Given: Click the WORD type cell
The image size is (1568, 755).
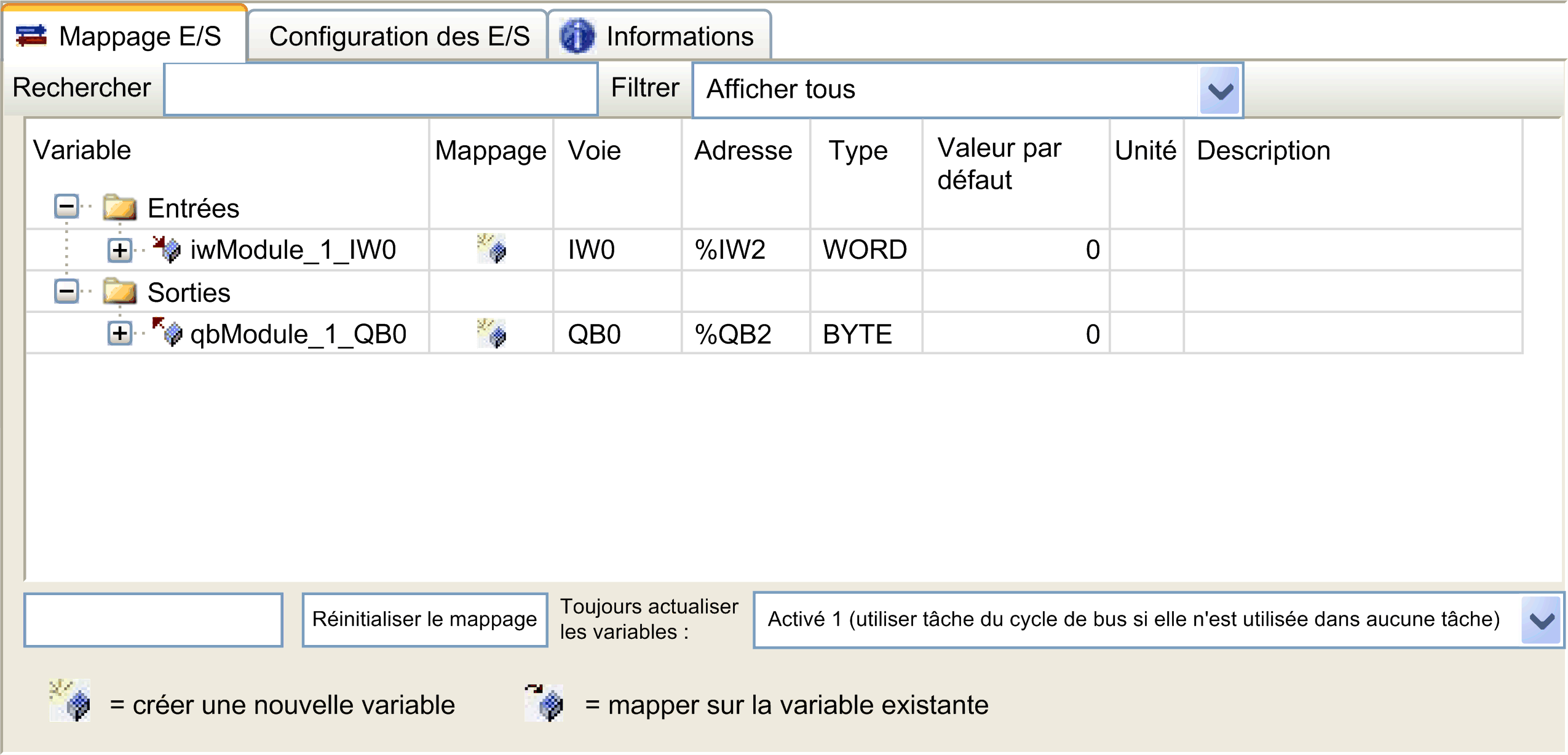Looking at the screenshot, I should (x=866, y=250).
